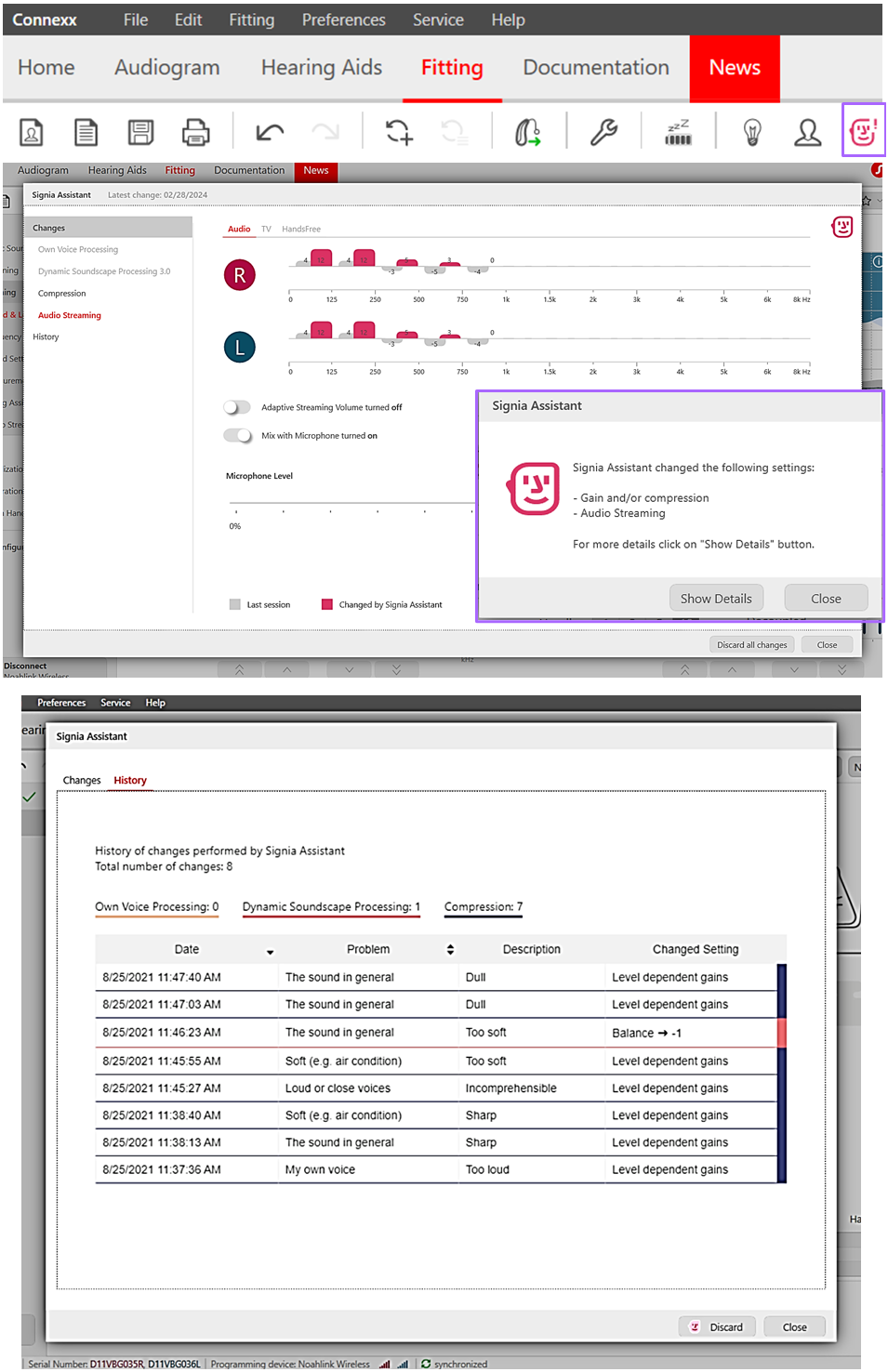Screen dimensions: 888x1372
Task: Click the redo arrow icon
Action: (x=325, y=133)
